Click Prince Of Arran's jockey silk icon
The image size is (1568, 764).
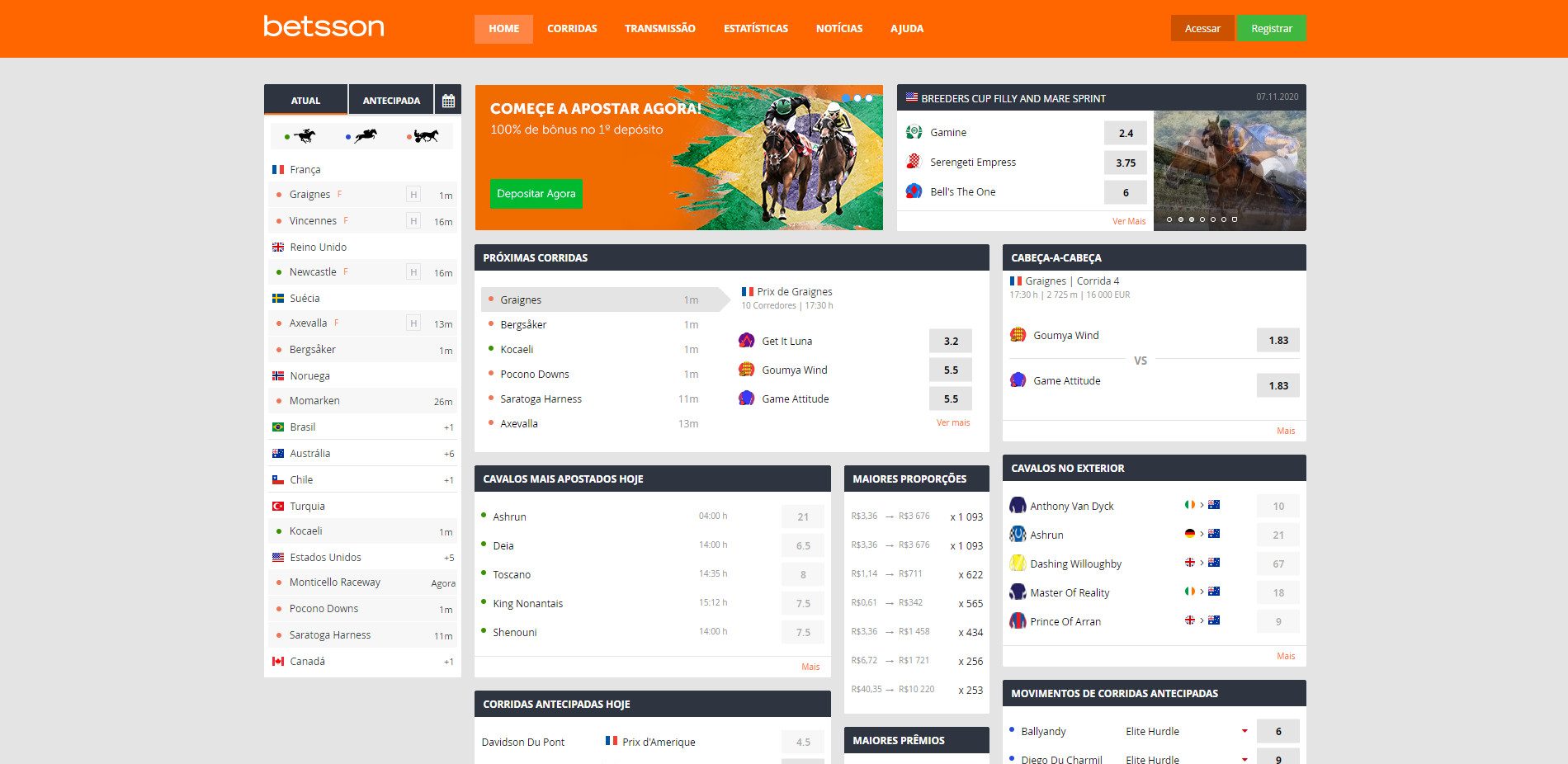(x=1018, y=621)
